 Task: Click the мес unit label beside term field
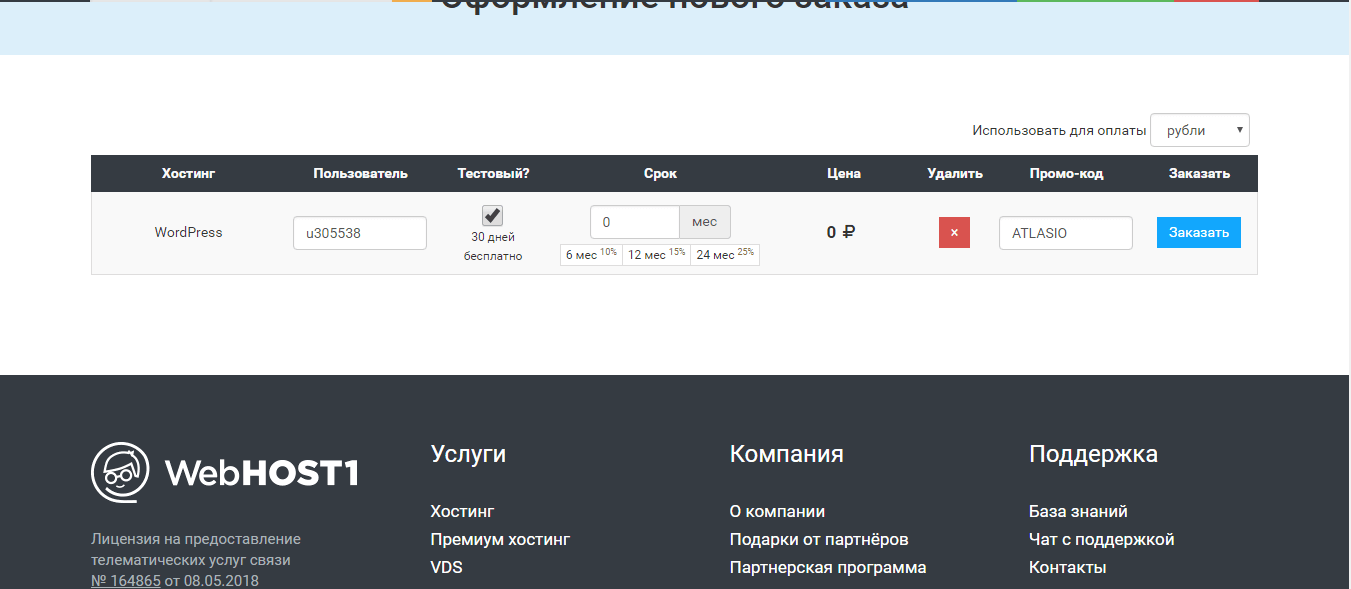point(705,222)
